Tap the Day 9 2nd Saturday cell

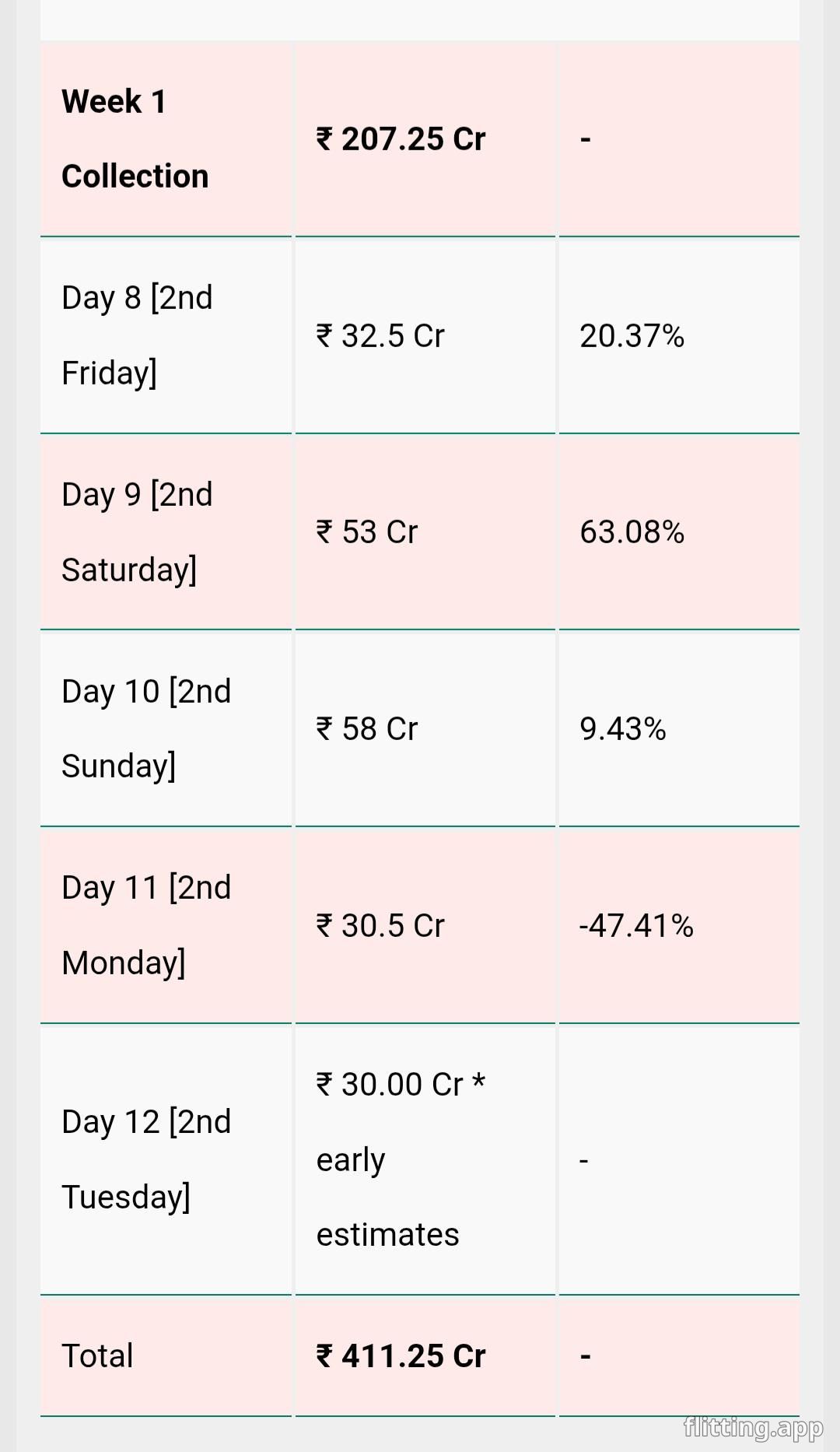[137, 532]
